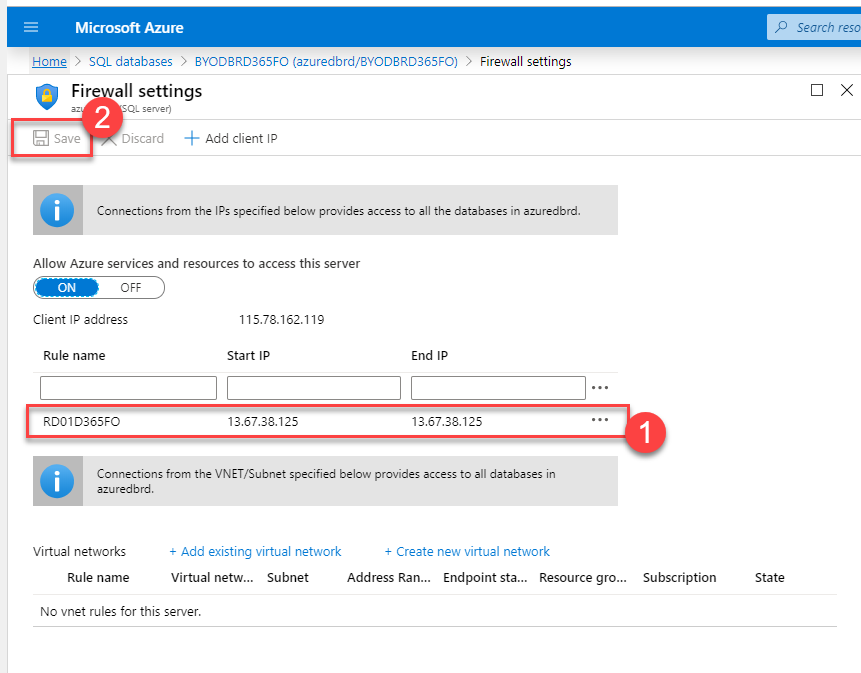Click End IP 13.67.38.125 in RD01D365FO row
The height and width of the screenshot is (673, 861).
point(446,422)
